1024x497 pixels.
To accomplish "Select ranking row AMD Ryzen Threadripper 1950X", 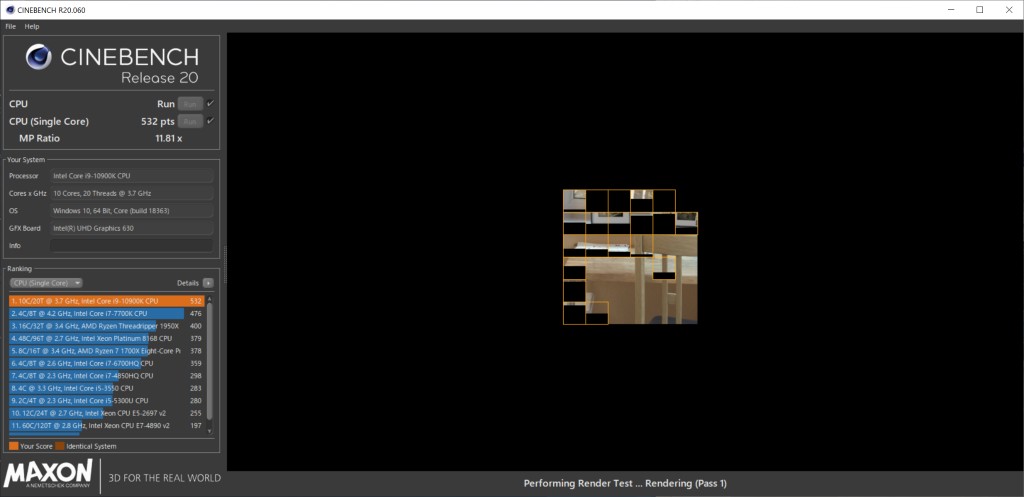I will click(x=106, y=326).
